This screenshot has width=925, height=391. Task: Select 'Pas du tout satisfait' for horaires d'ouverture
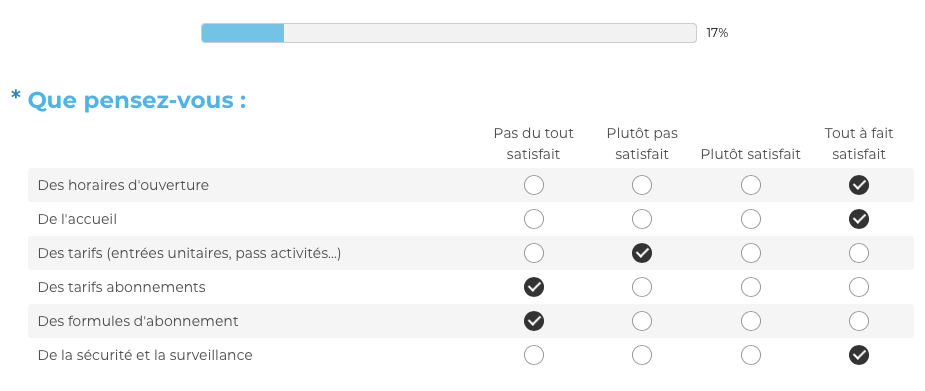point(534,185)
